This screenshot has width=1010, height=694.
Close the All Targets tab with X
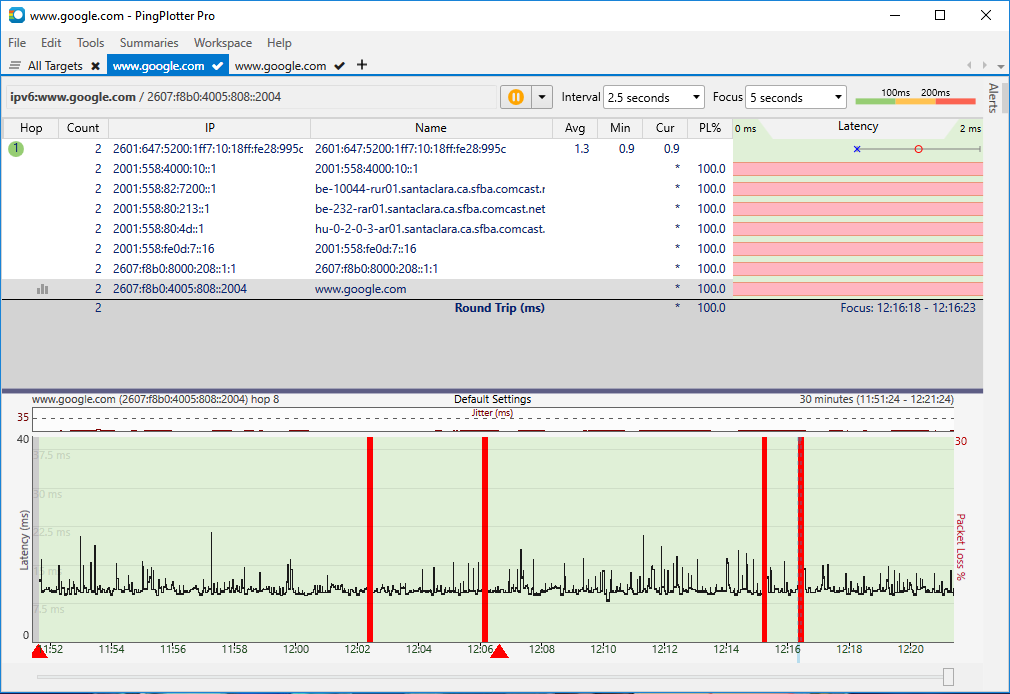coord(95,66)
